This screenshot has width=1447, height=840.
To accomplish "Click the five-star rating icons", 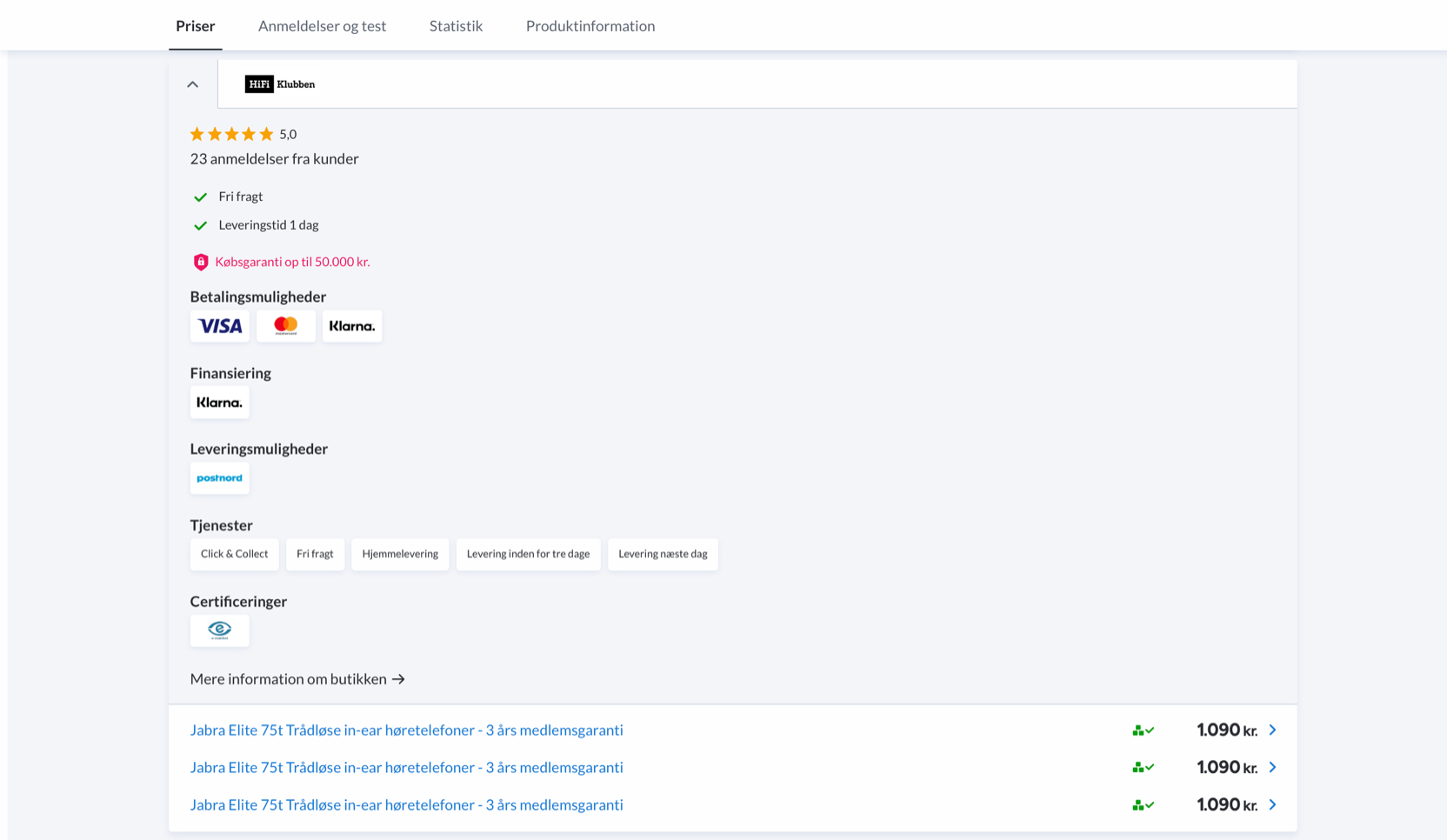I will coord(231,134).
